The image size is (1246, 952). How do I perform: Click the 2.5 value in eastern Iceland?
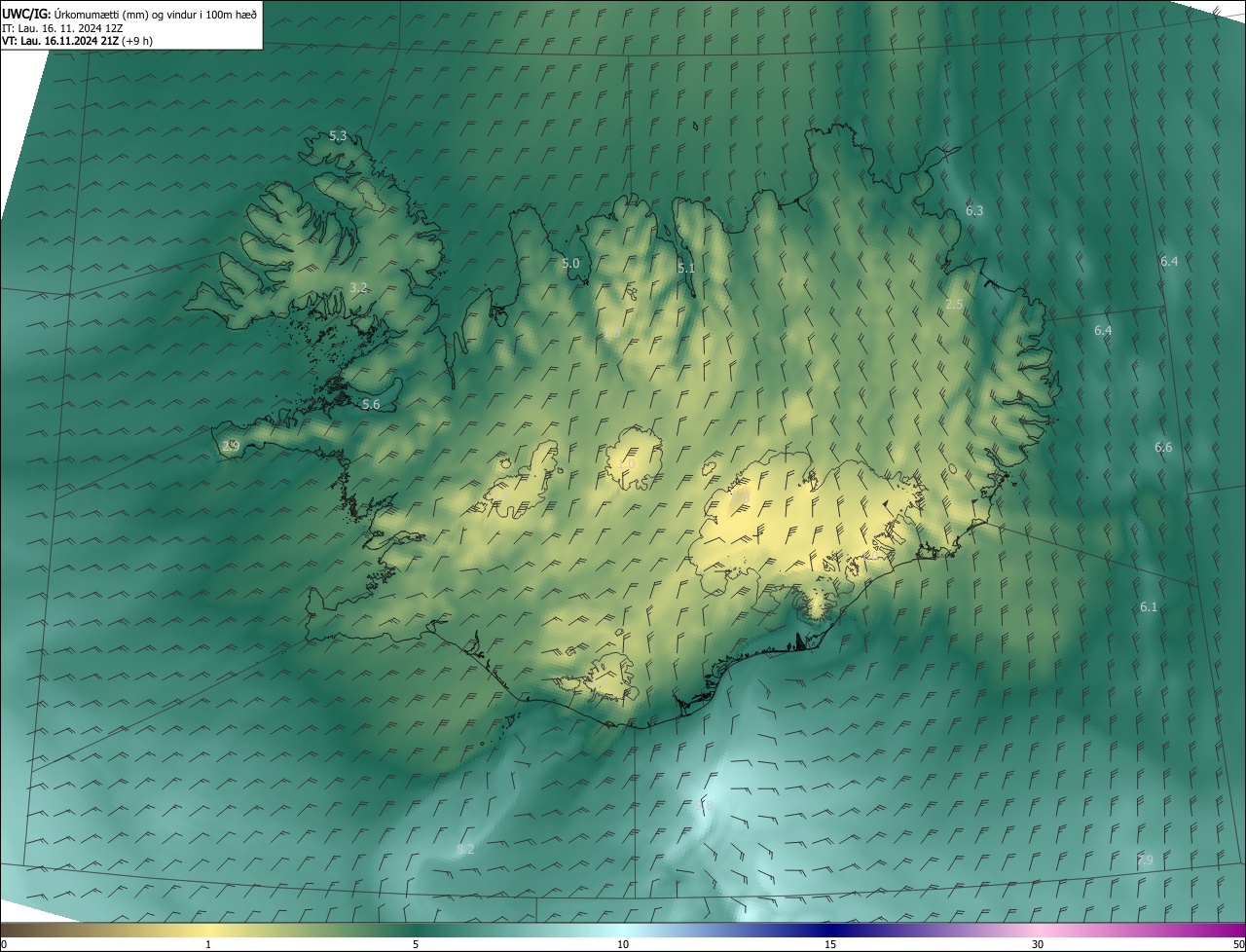tap(954, 305)
